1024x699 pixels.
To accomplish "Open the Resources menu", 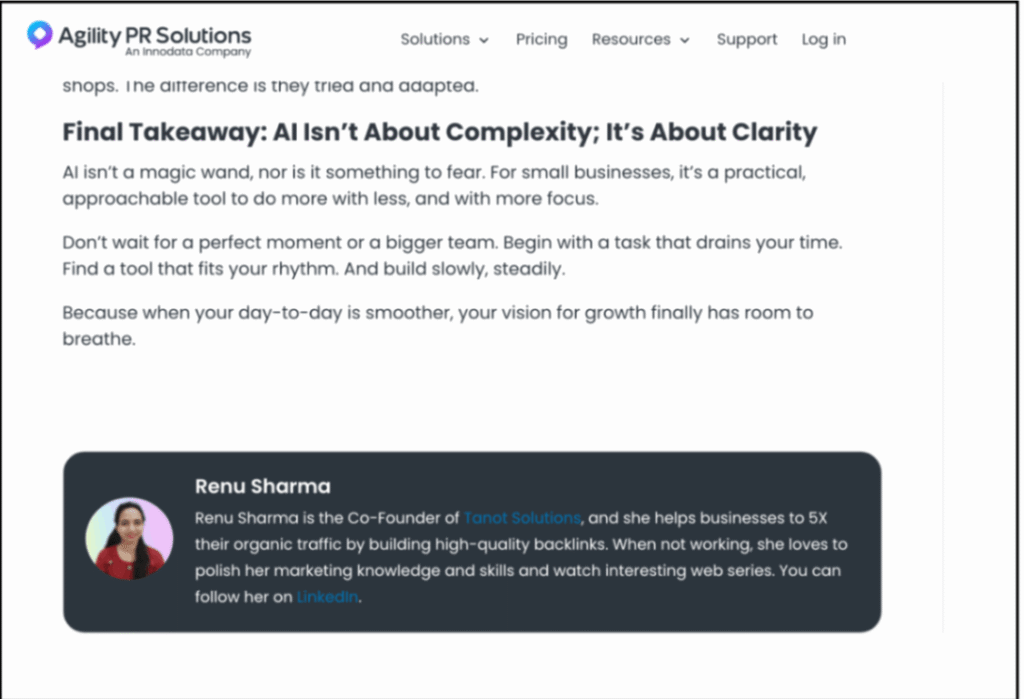I will point(629,39).
